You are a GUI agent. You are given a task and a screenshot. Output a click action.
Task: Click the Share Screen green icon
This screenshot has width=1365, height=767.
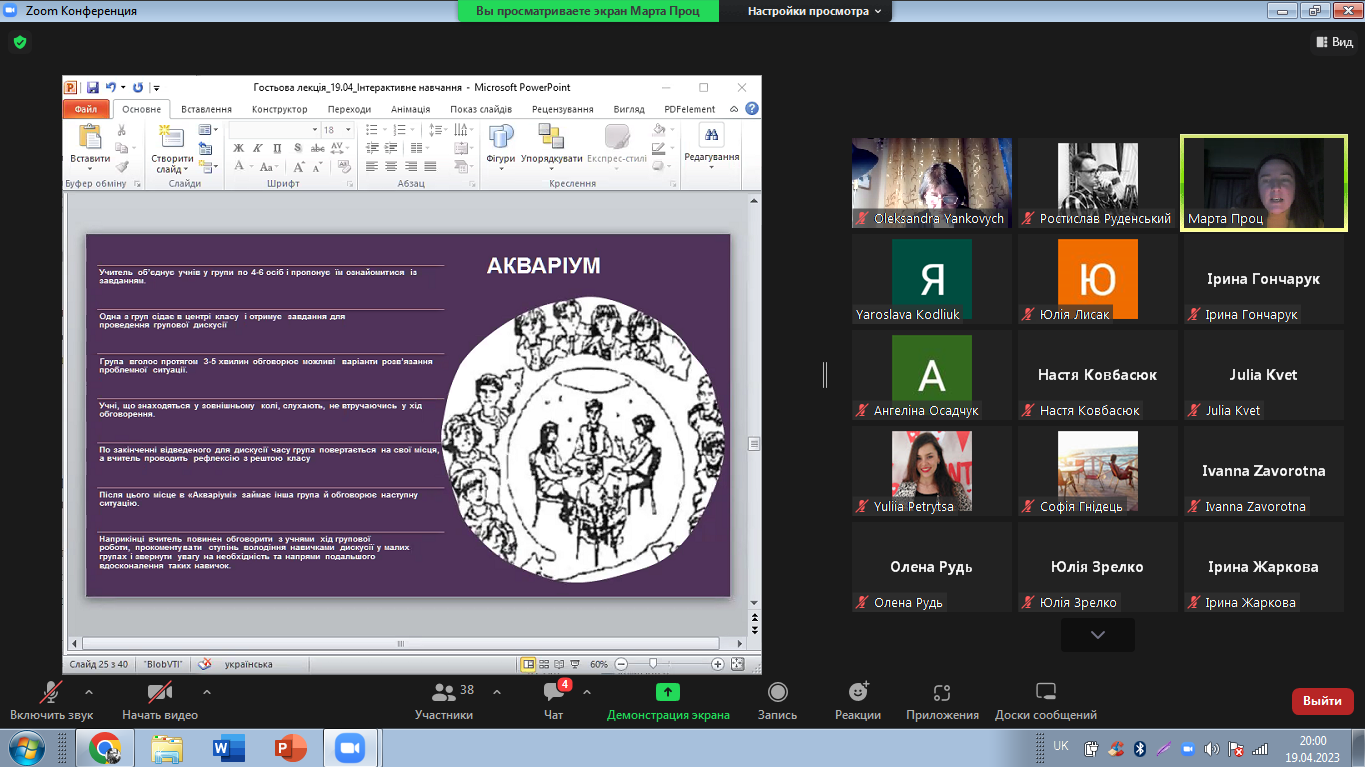click(x=668, y=693)
